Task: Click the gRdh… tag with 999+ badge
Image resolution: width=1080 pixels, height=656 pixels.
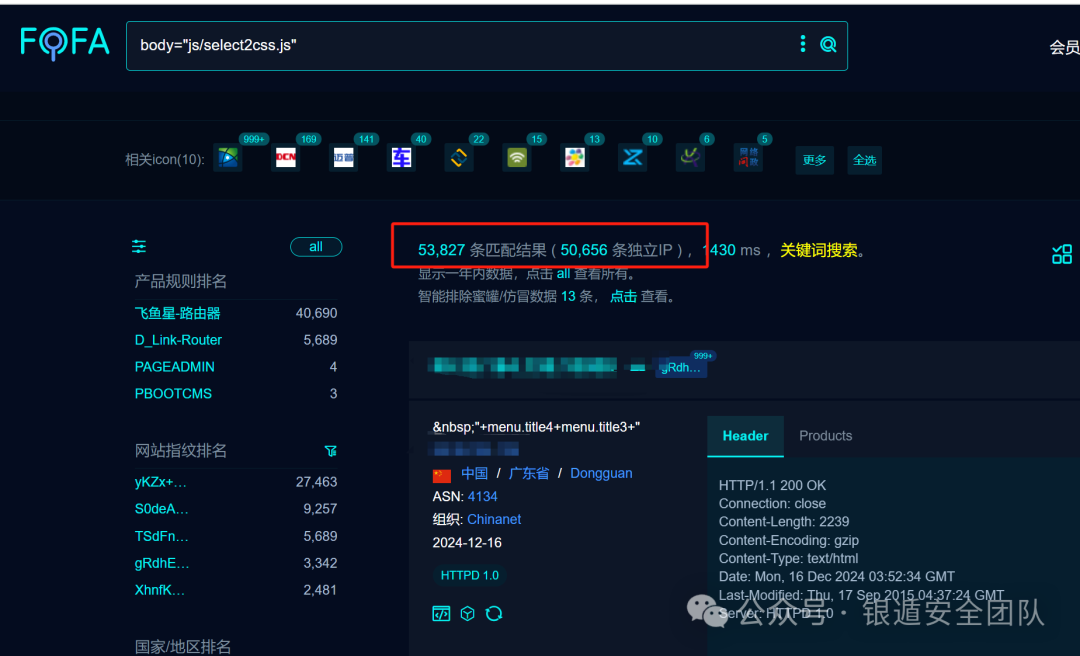Action: click(x=681, y=367)
